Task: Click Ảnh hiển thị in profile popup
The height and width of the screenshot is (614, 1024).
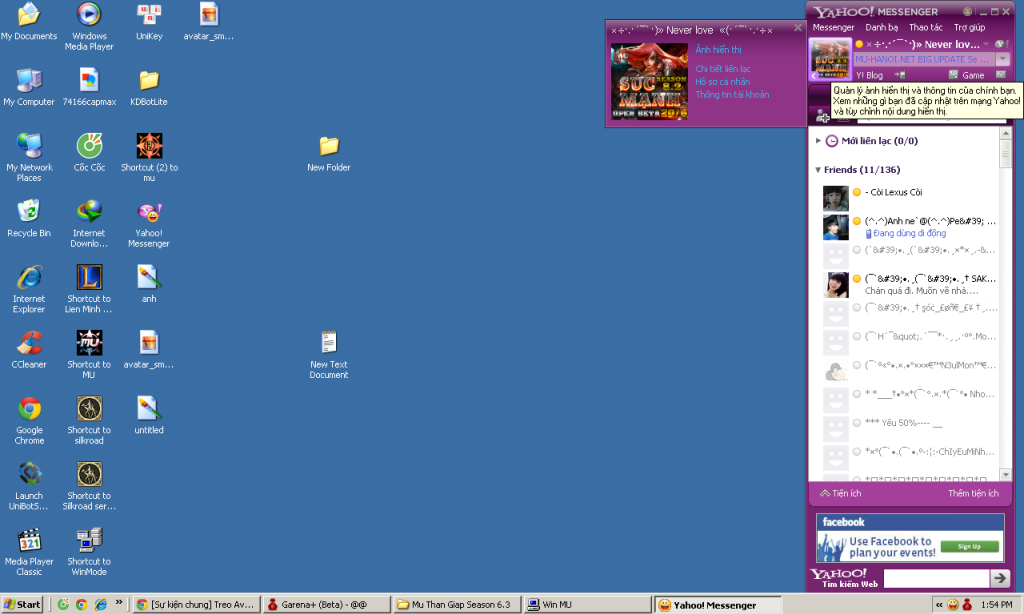Action: coord(718,50)
